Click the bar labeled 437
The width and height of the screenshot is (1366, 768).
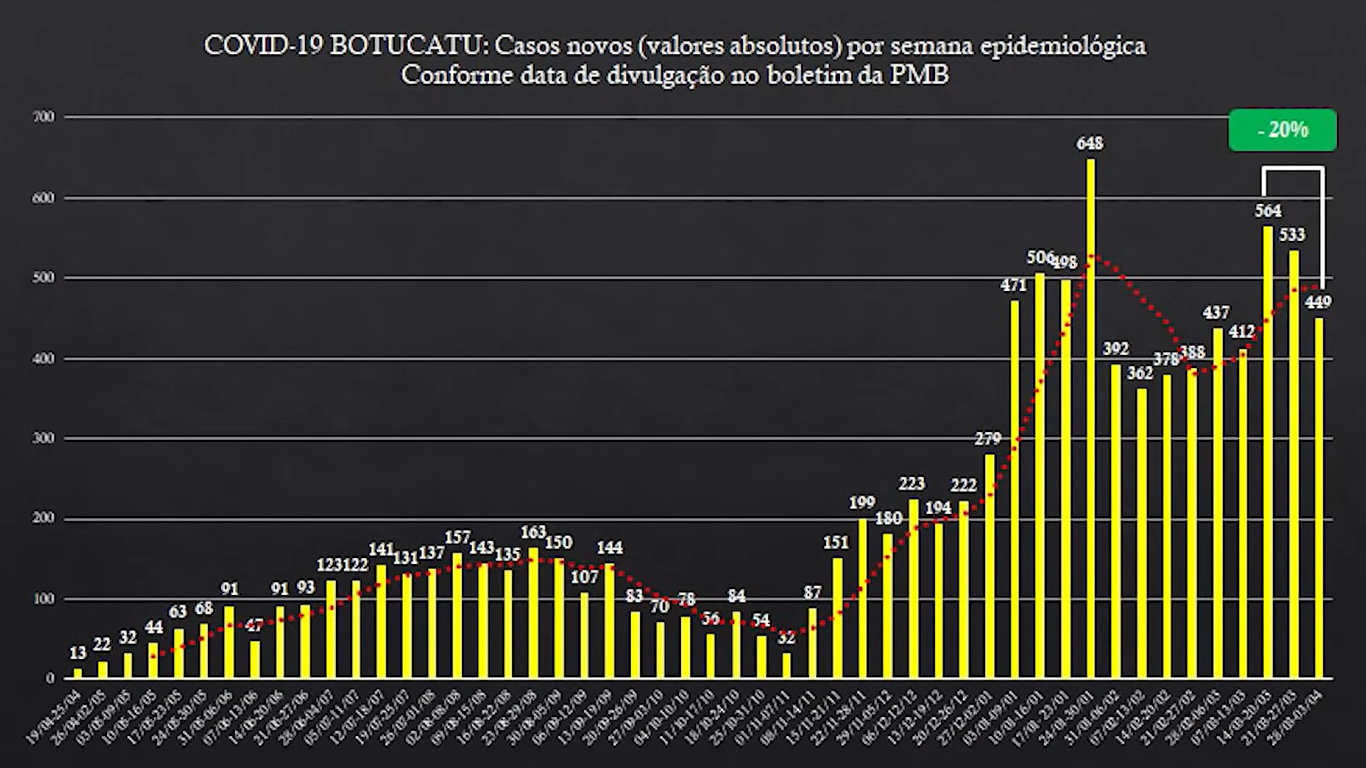tap(1218, 503)
